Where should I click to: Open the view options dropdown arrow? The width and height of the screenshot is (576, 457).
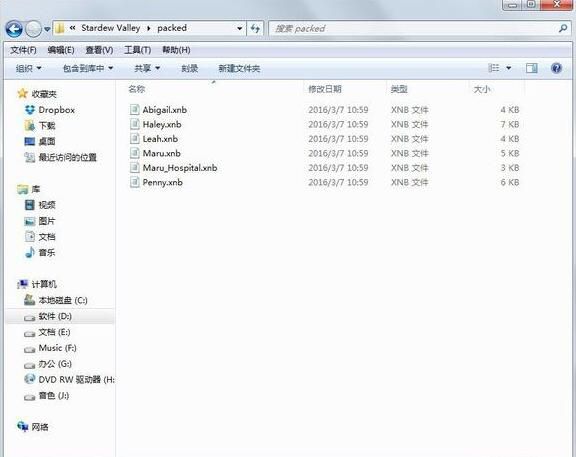[509, 68]
